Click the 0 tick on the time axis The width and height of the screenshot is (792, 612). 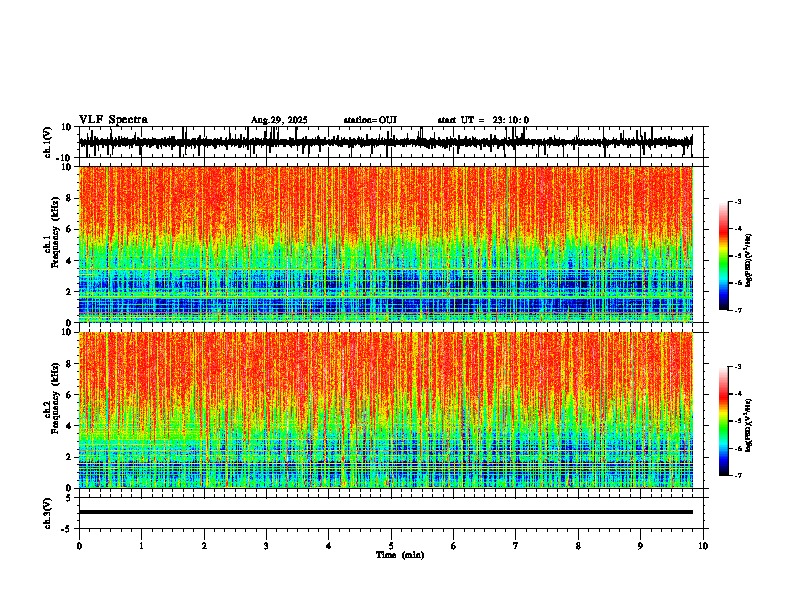point(79,546)
